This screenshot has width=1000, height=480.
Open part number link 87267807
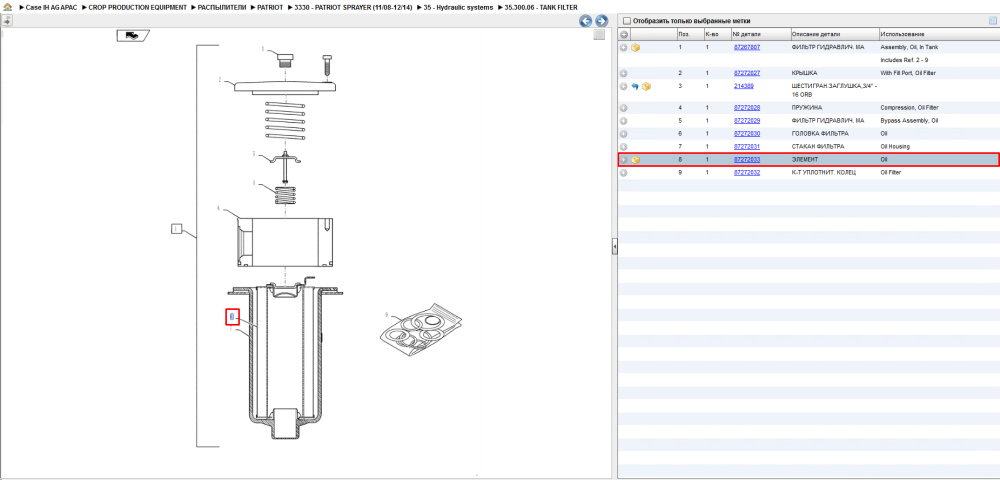747,47
